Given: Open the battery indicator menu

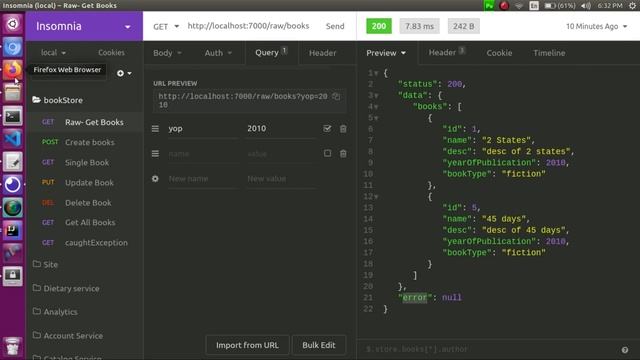Looking at the screenshot, I should 560,5.
